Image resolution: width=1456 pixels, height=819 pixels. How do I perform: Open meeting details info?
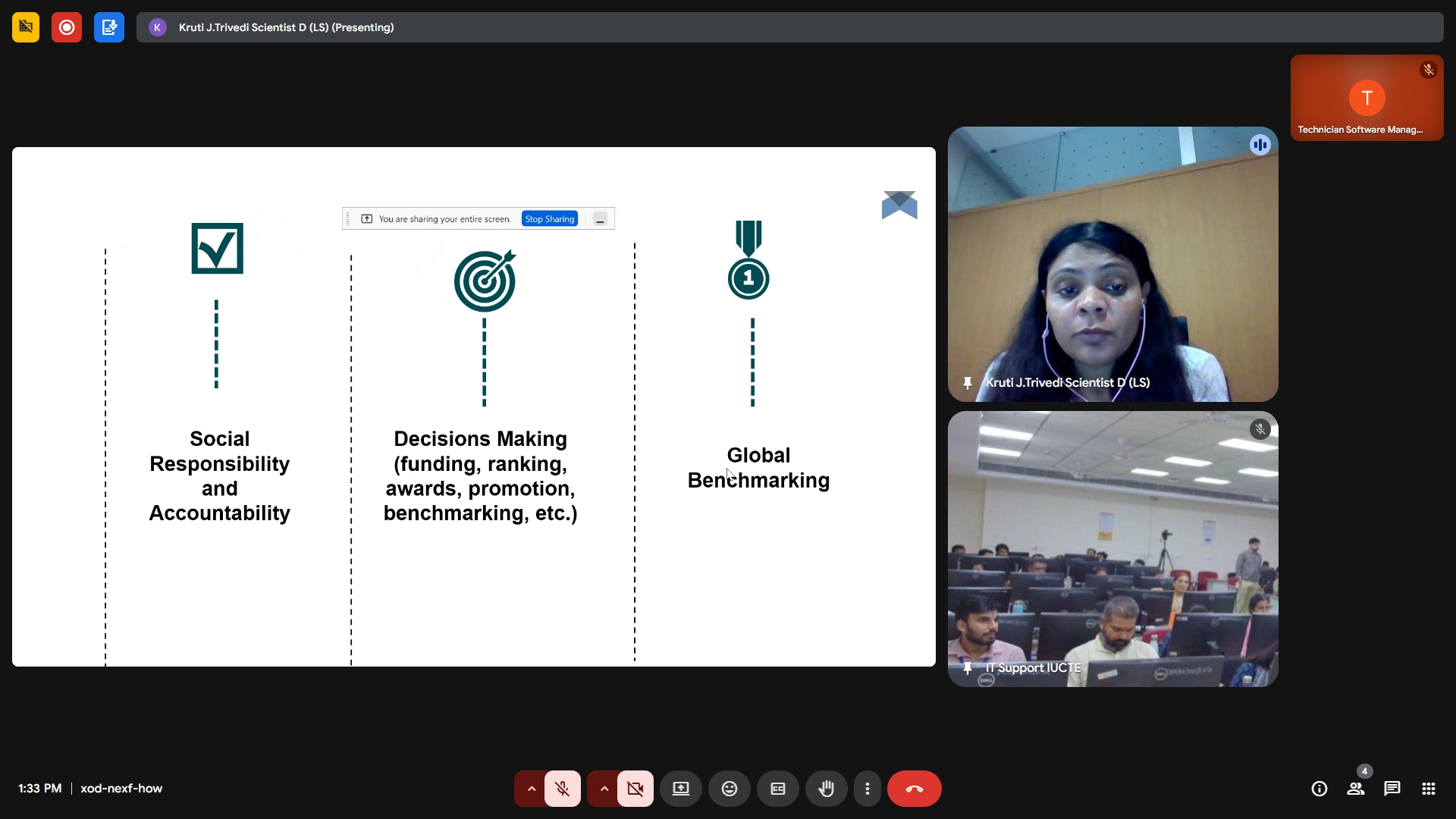[x=1319, y=789]
